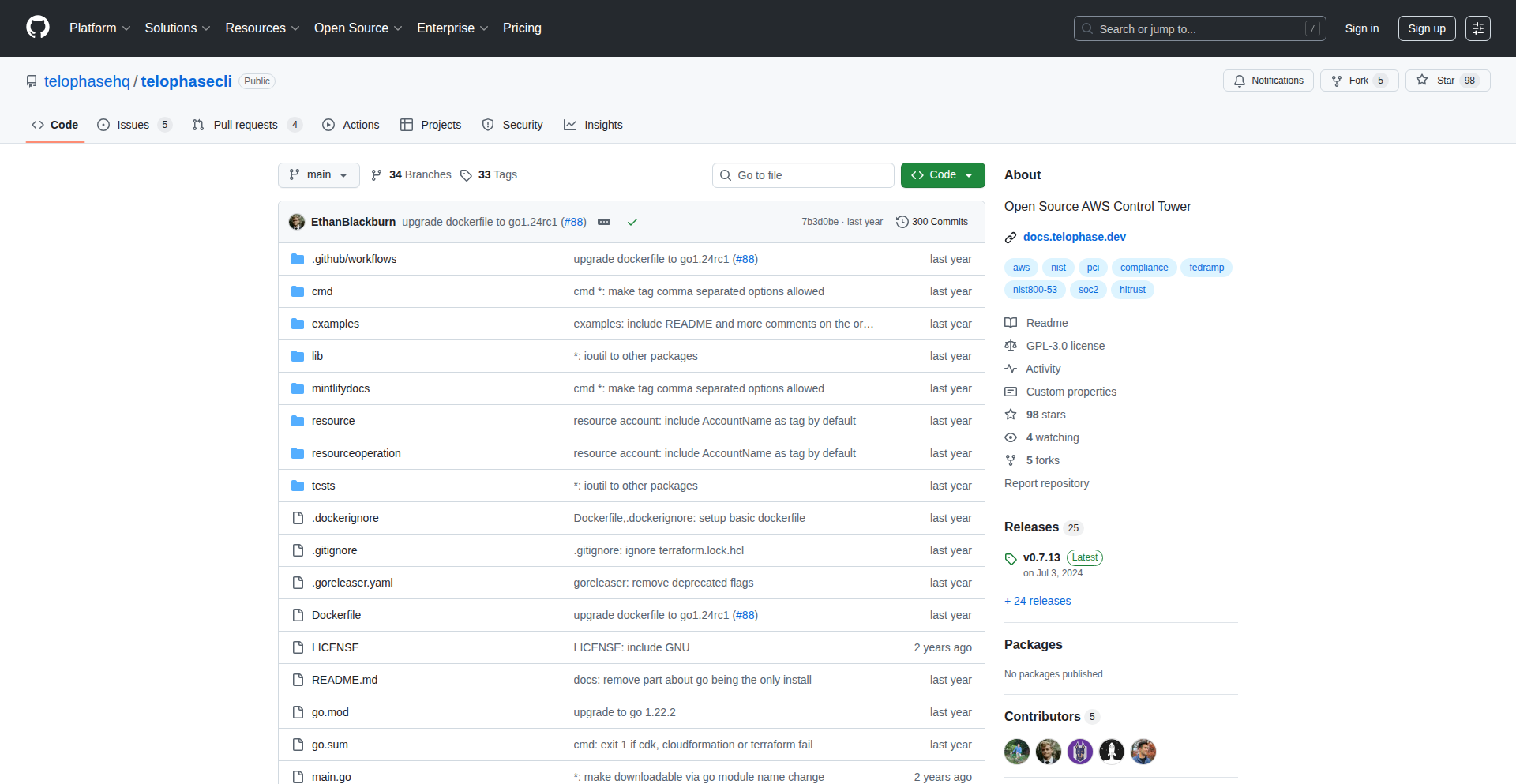This screenshot has width=1516, height=784.
Task: Open the examples folder icon
Action: pos(298,324)
